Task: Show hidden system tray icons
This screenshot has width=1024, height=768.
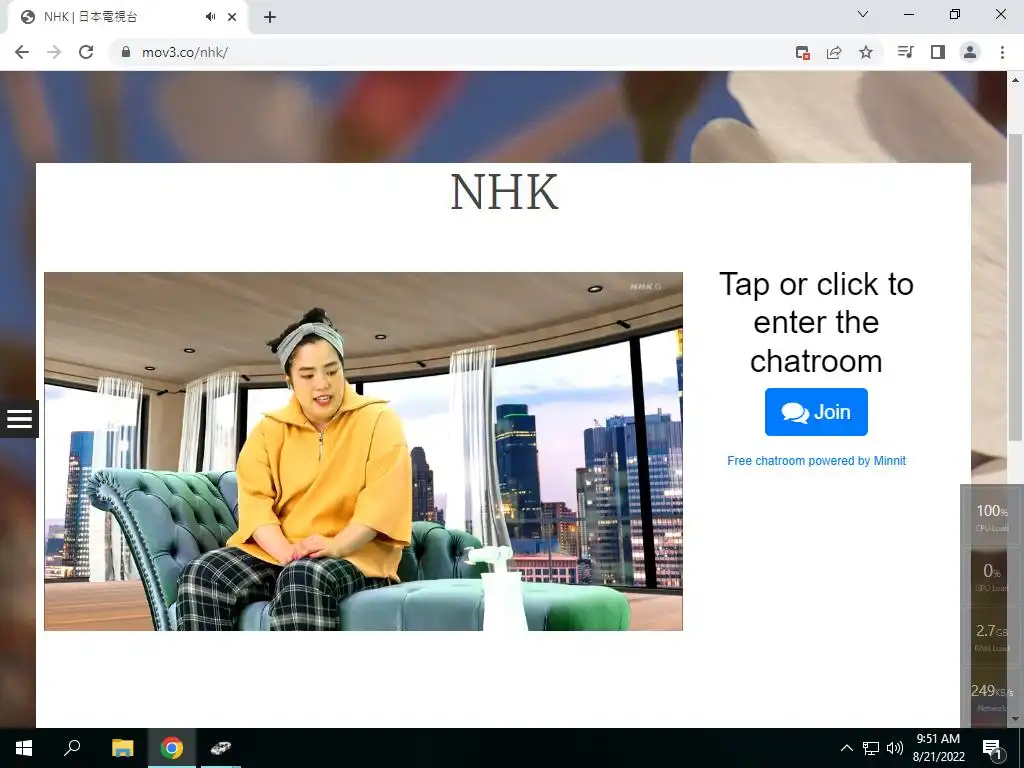Action: coord(846,748)
